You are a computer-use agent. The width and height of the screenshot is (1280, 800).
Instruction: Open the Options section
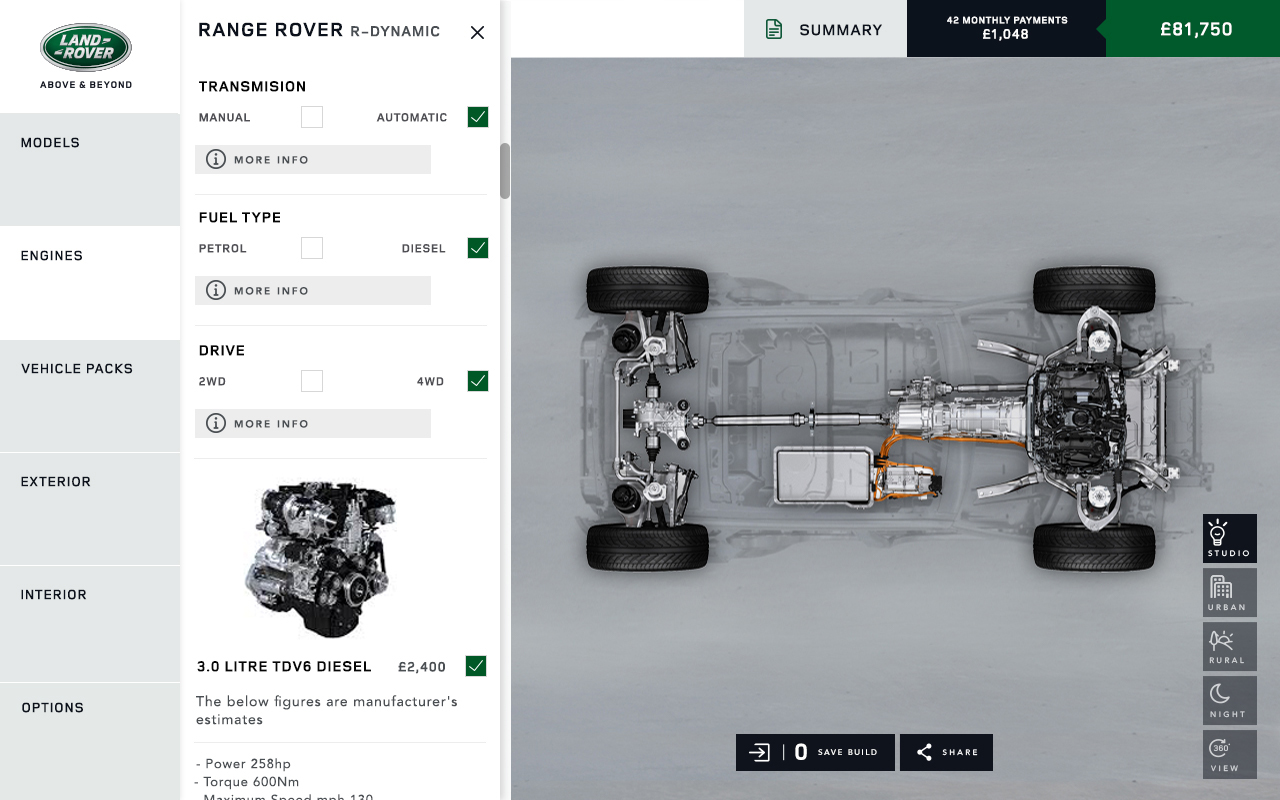tap(90, 741)
